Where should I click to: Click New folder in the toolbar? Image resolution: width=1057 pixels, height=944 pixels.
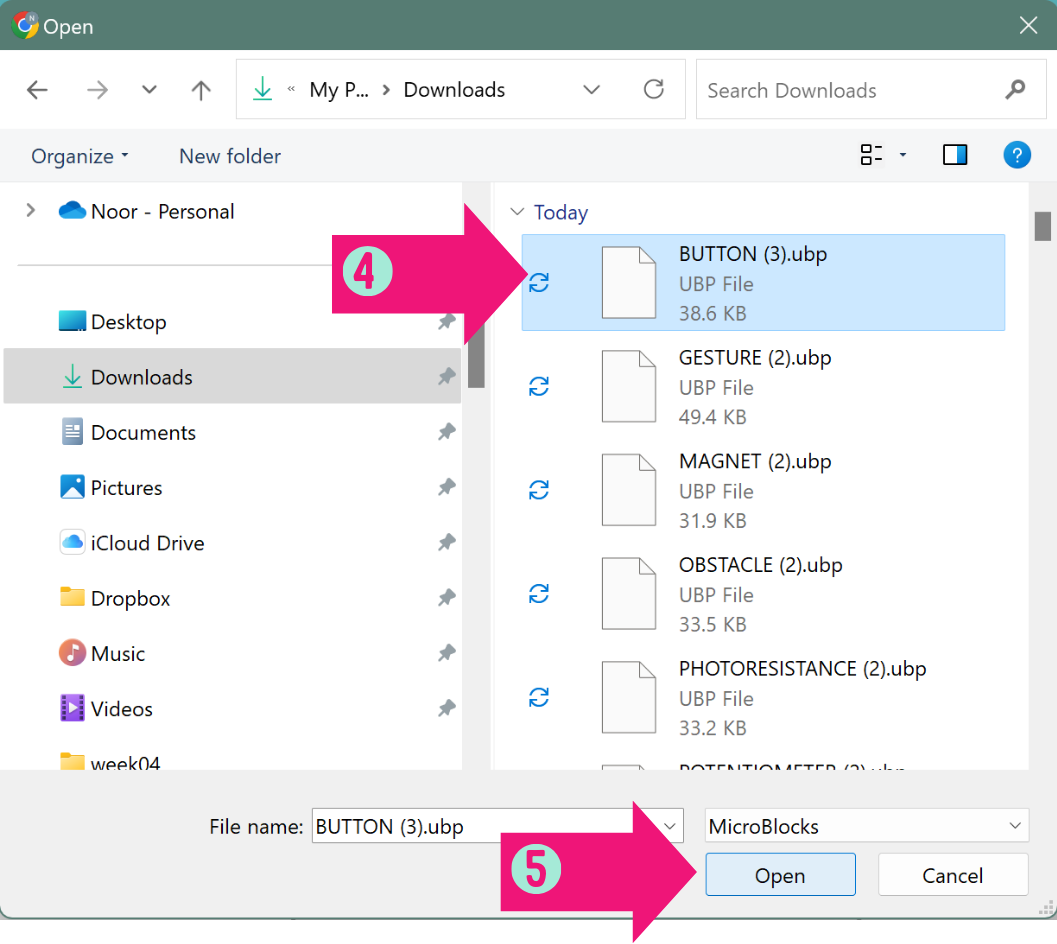click(x=230, y=156)
